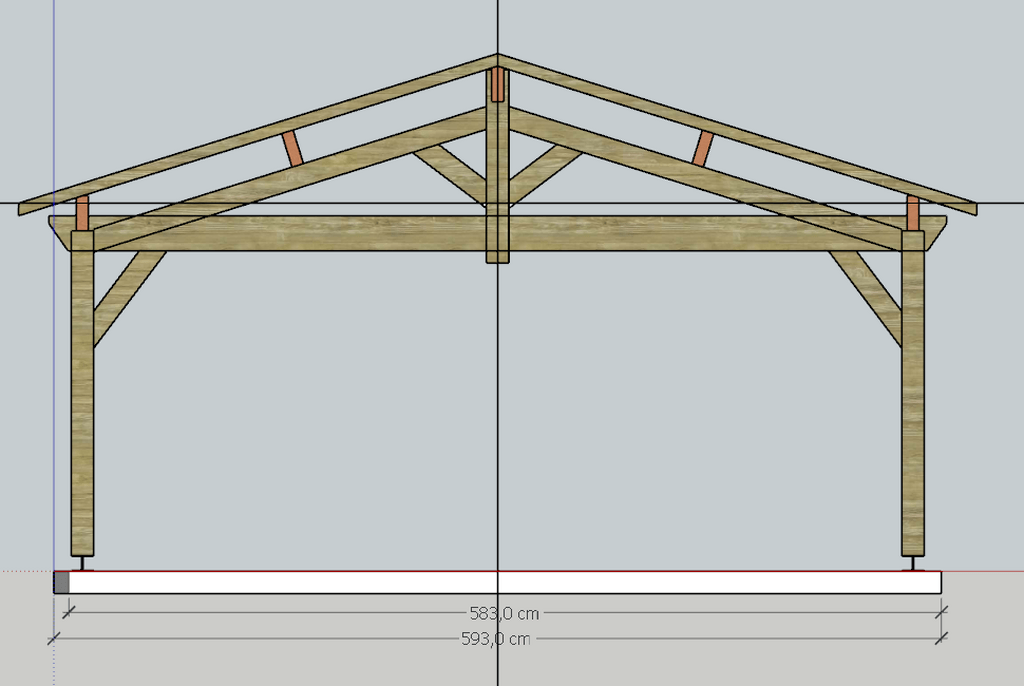Viewport: 1024px width, 686px height.
Task: Select the orange purlin above the left post
Action: tap(82, 213)
